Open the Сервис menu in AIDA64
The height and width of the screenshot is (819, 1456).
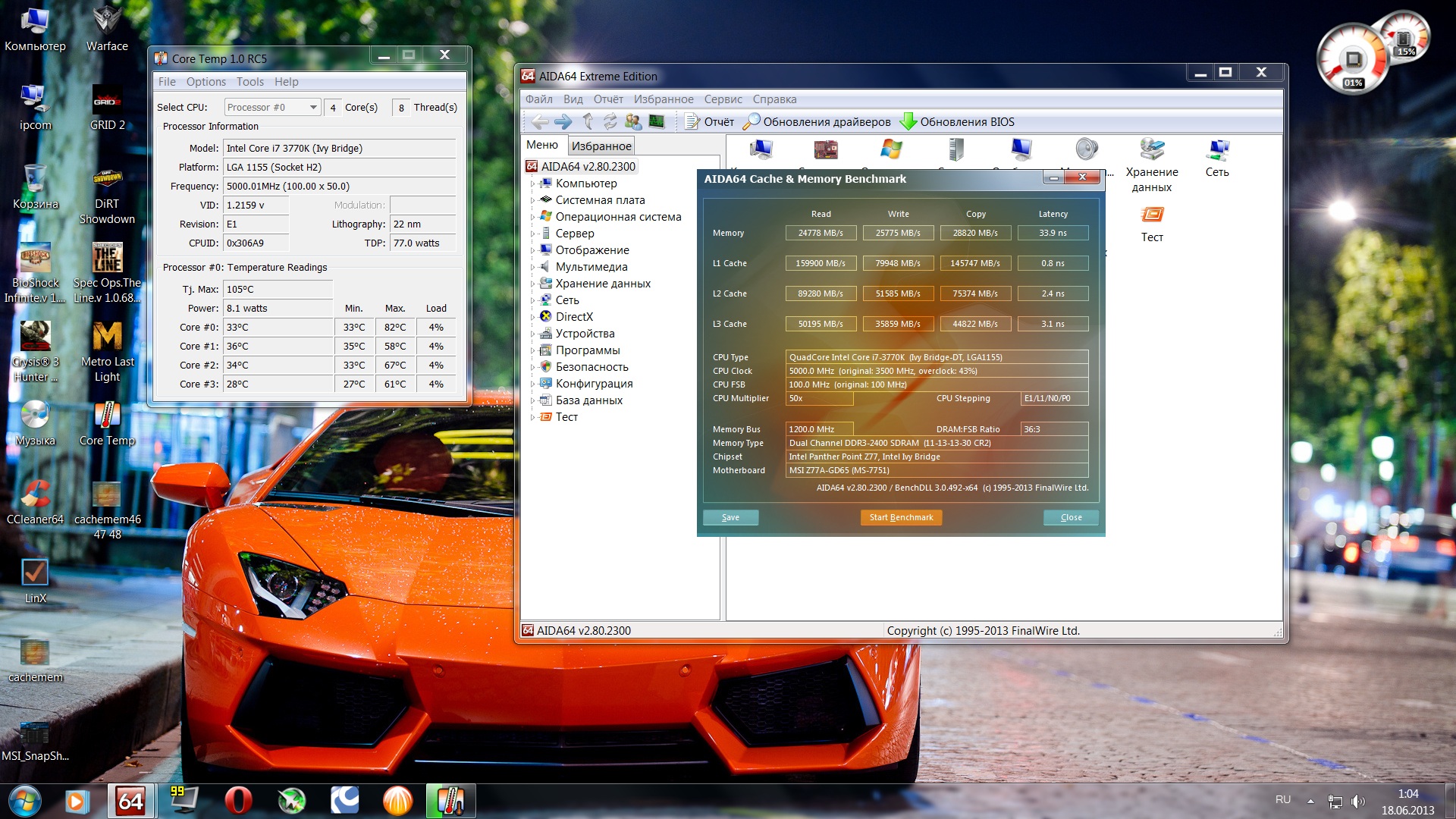tap(723, 99)
